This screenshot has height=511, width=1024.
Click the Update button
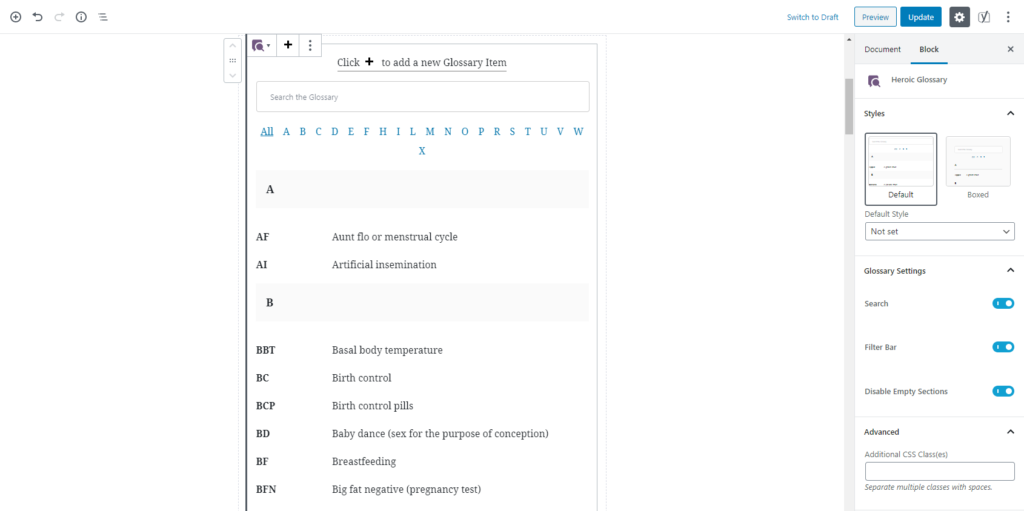(920, 17)
